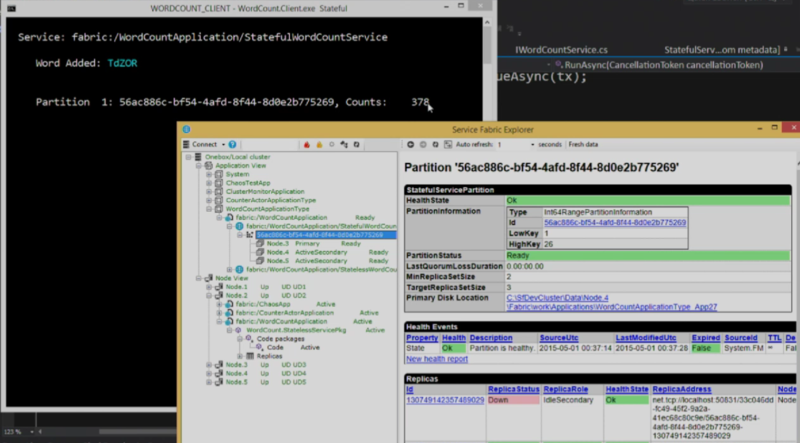
Task: Click the console window system menu icon
Action: [11, 8]
